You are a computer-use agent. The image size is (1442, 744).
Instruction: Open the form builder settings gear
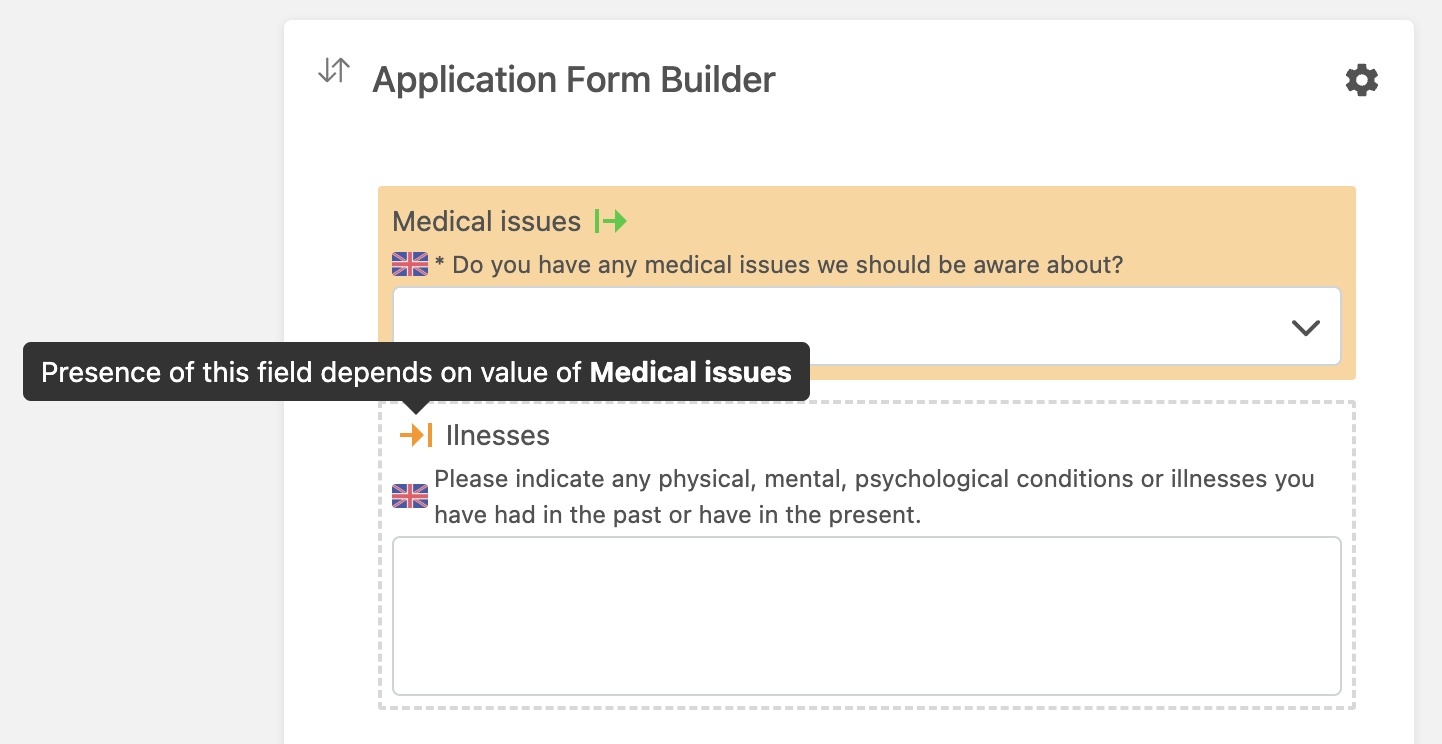pyautogui.click(x=1361, y=80)
